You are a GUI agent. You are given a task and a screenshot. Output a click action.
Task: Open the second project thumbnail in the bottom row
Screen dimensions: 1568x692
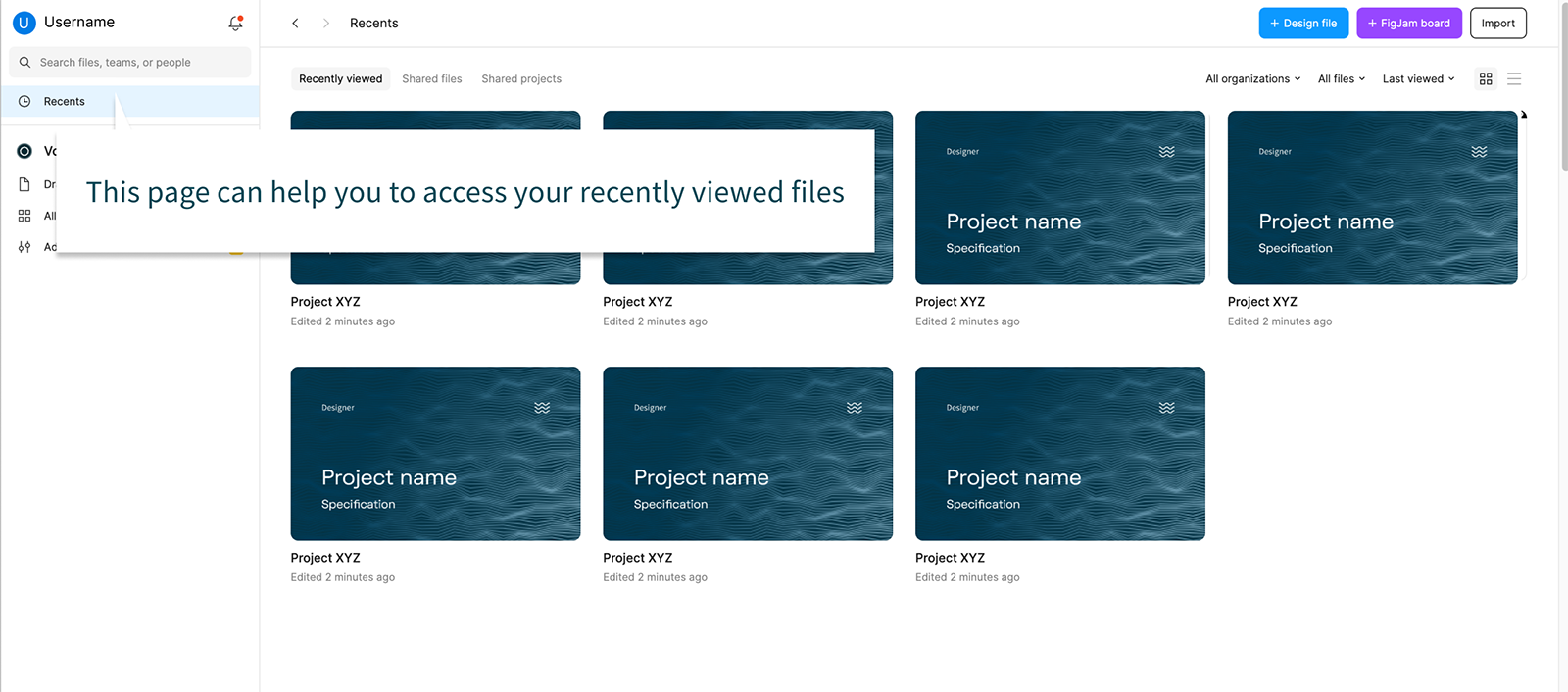tap(748, 453)
